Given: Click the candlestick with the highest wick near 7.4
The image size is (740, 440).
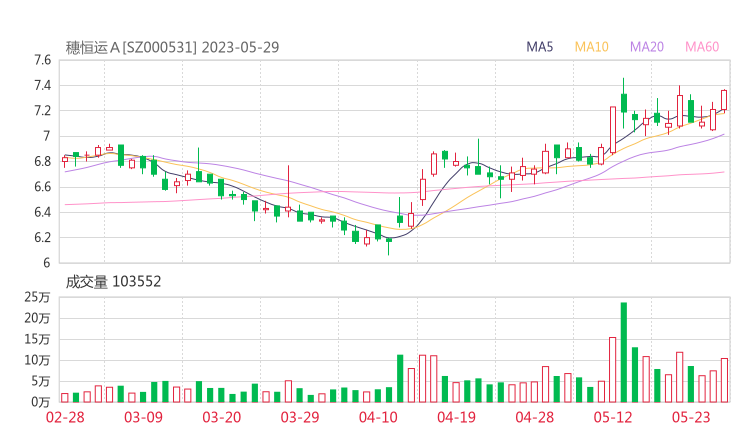Looking at the screenshot, I should [x=623, y=103].
